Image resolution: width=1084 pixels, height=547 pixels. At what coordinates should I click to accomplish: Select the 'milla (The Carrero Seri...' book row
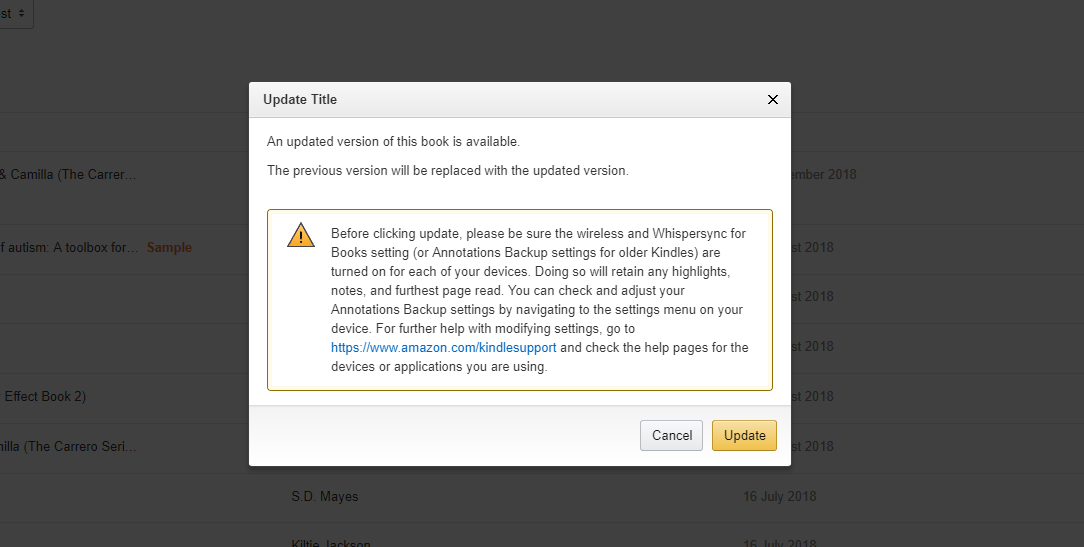pyautogui.click(x=68, y=445)
